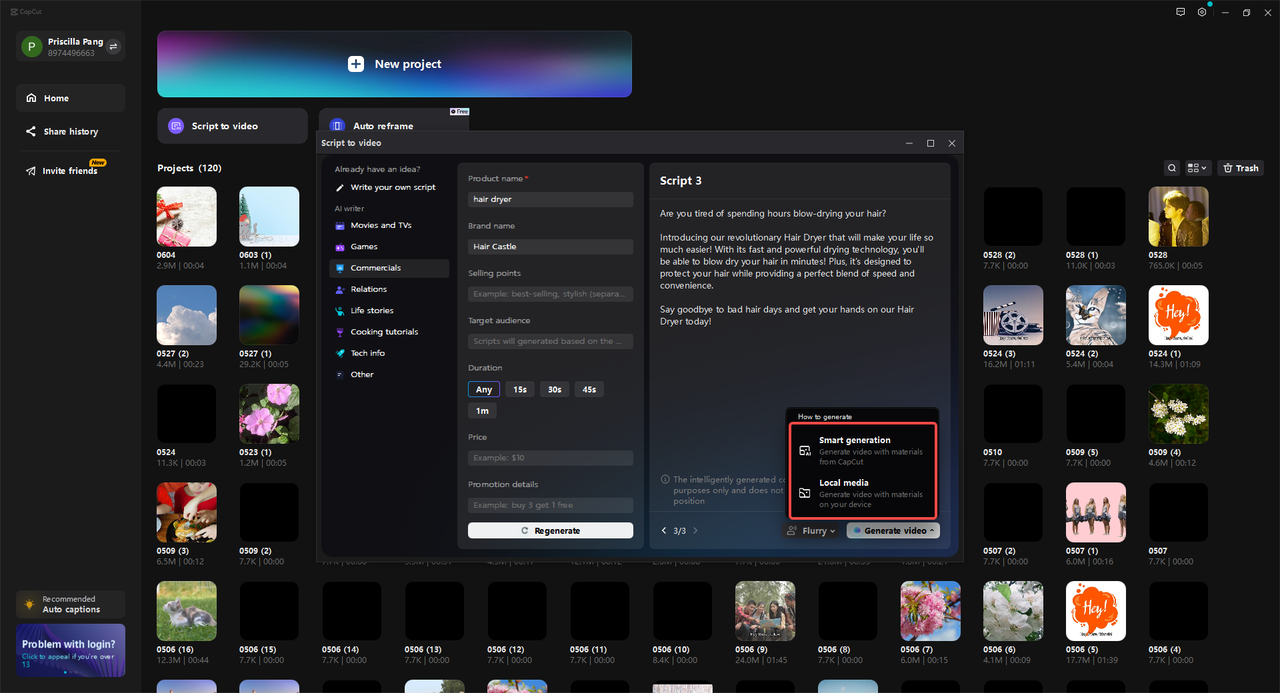Open Share history in sidebar
This screenshot has height=693, width=1280.
70,131
